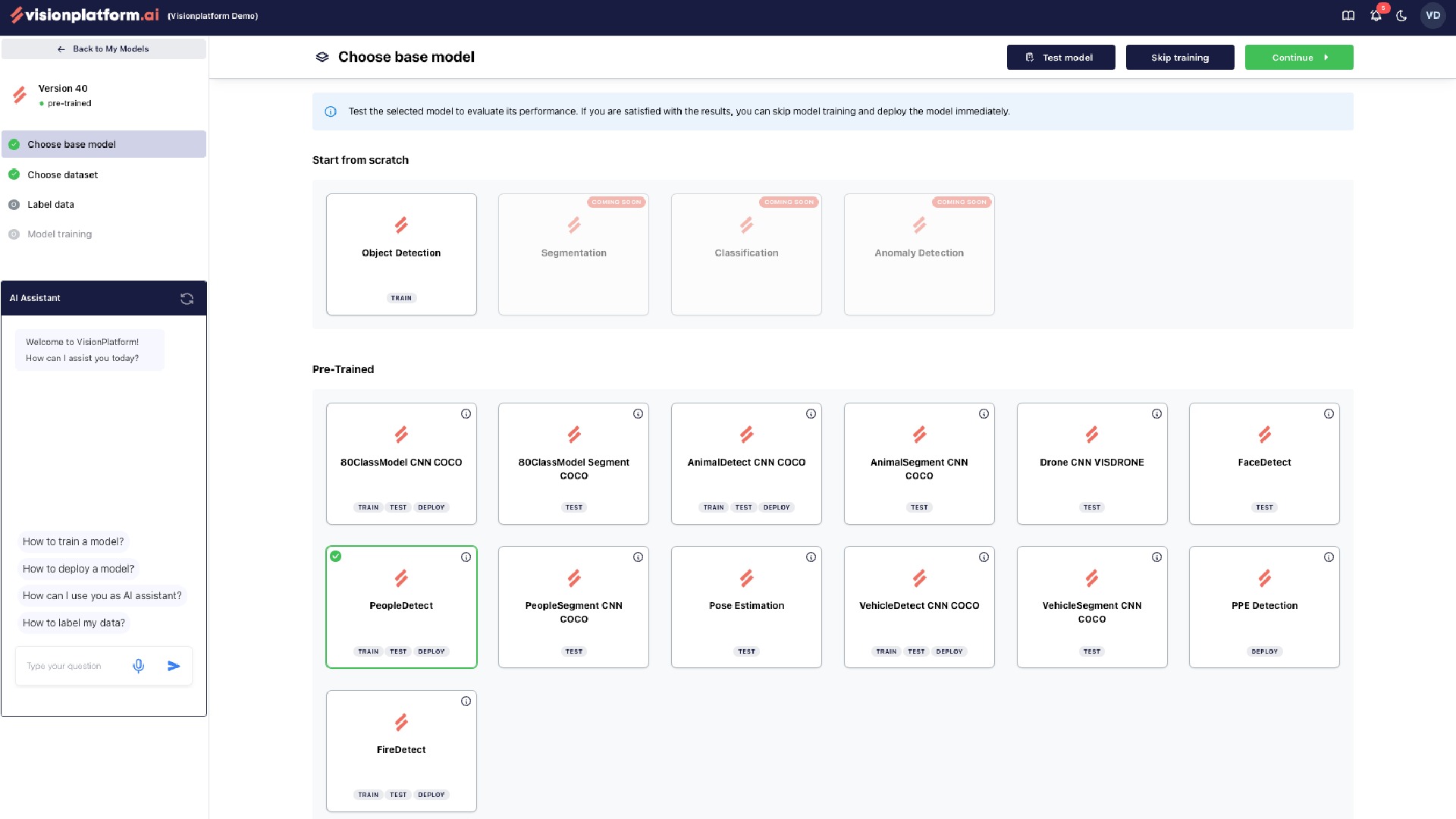Ask 'How to deploy a model?'

(x=78, y=569)
